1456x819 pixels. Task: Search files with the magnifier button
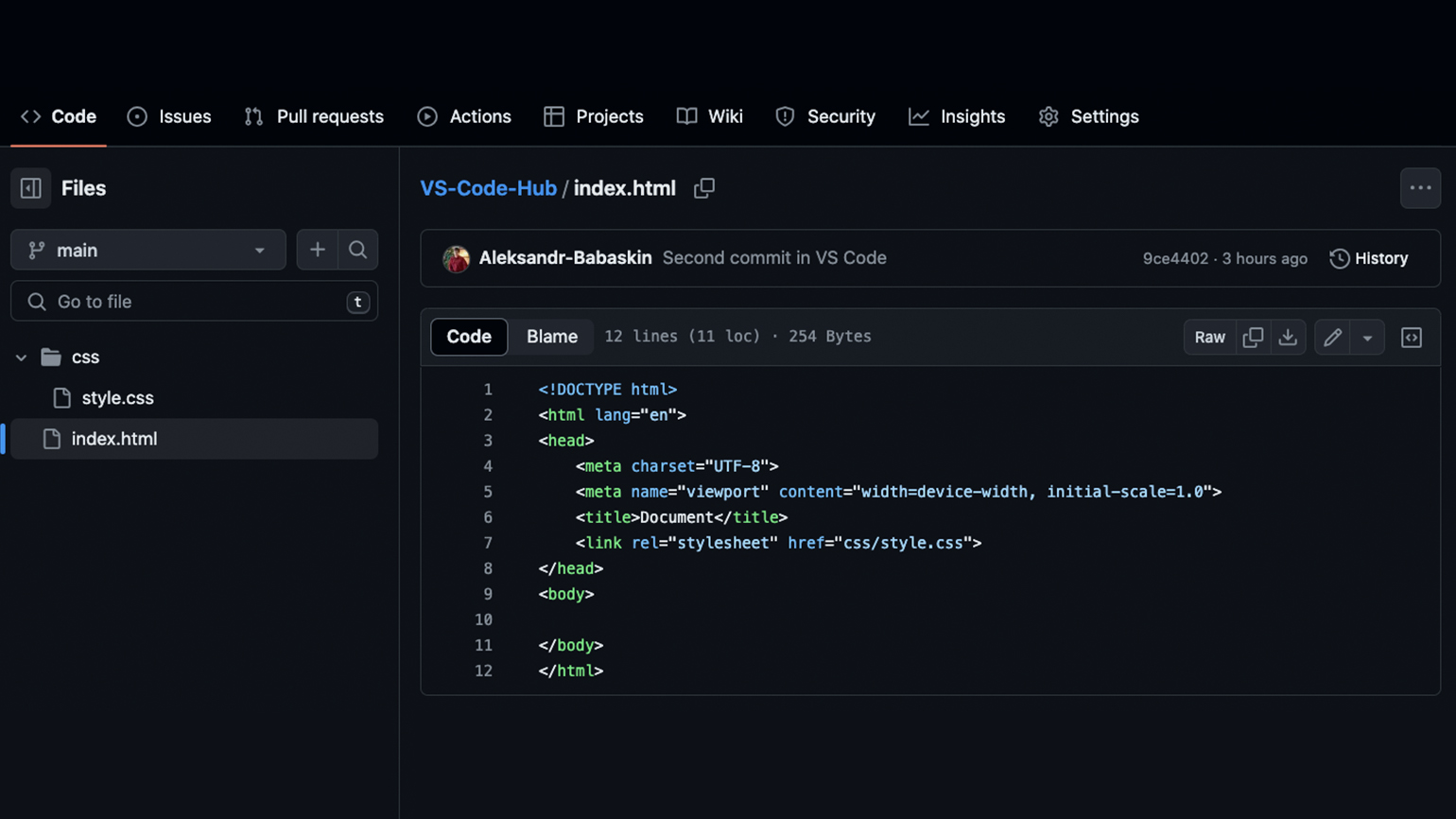(x=357, y=250)
